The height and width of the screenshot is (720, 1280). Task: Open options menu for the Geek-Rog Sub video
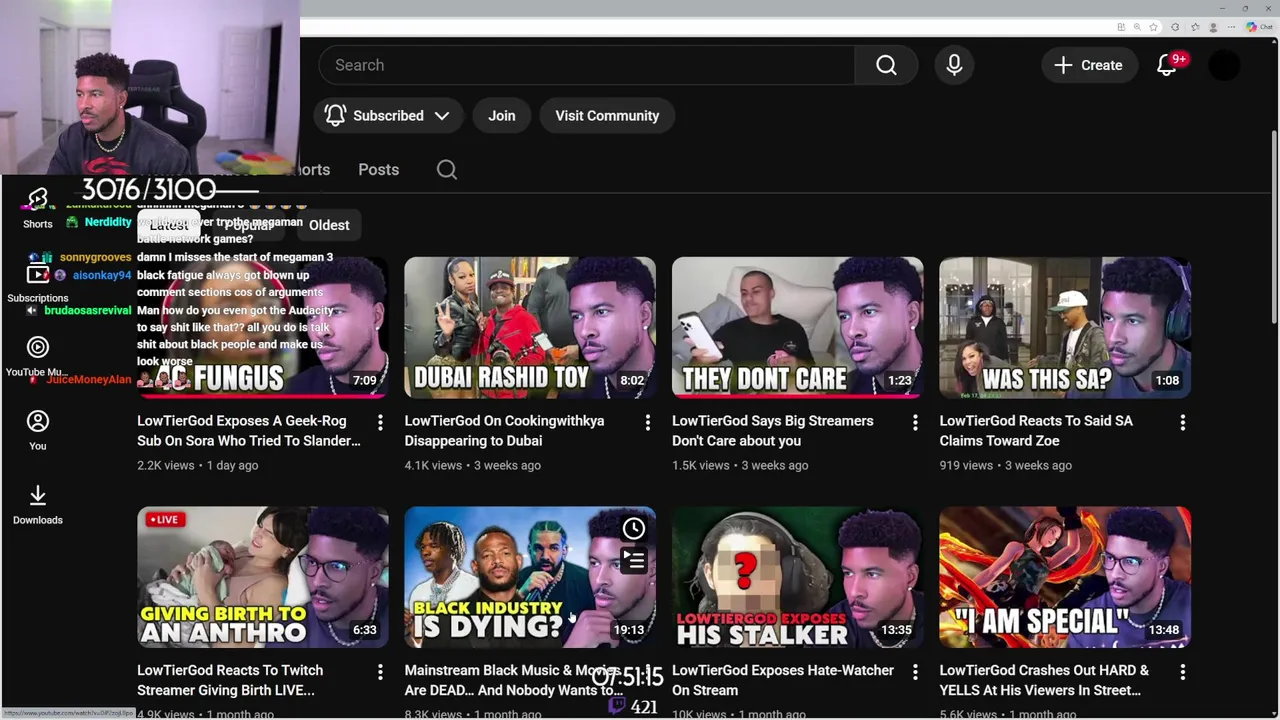pyautogui.click(x=380, y=423)
